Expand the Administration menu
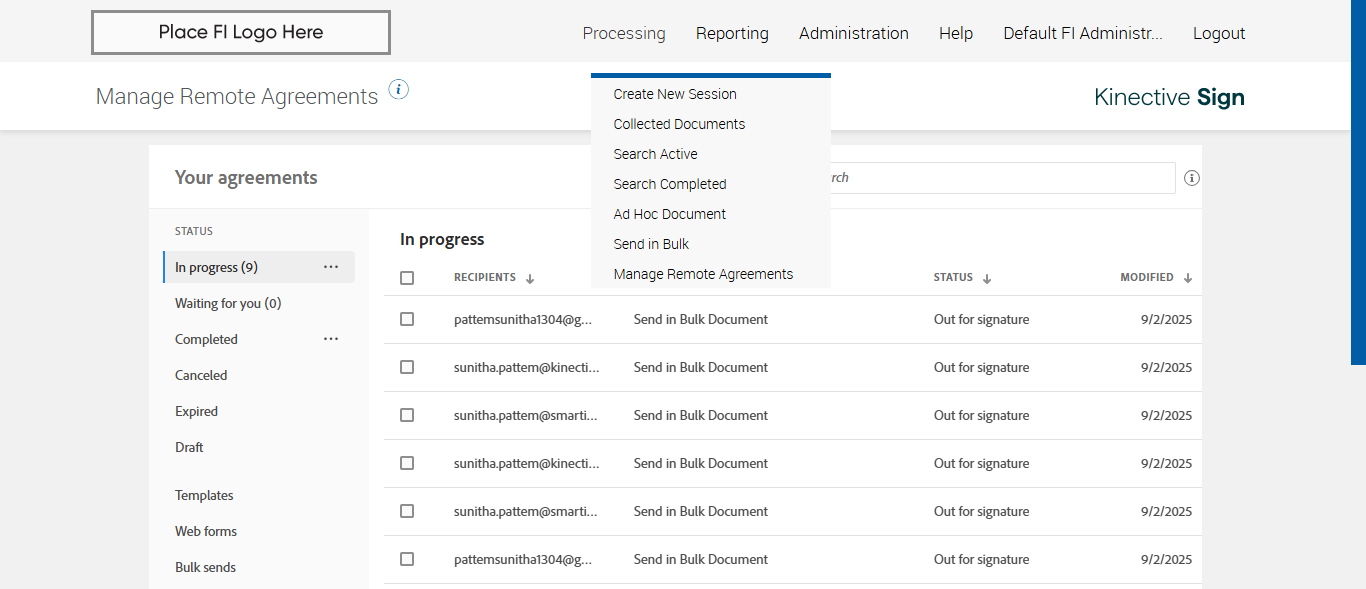This screenshot has height=589, width=1366. (853, 33)
